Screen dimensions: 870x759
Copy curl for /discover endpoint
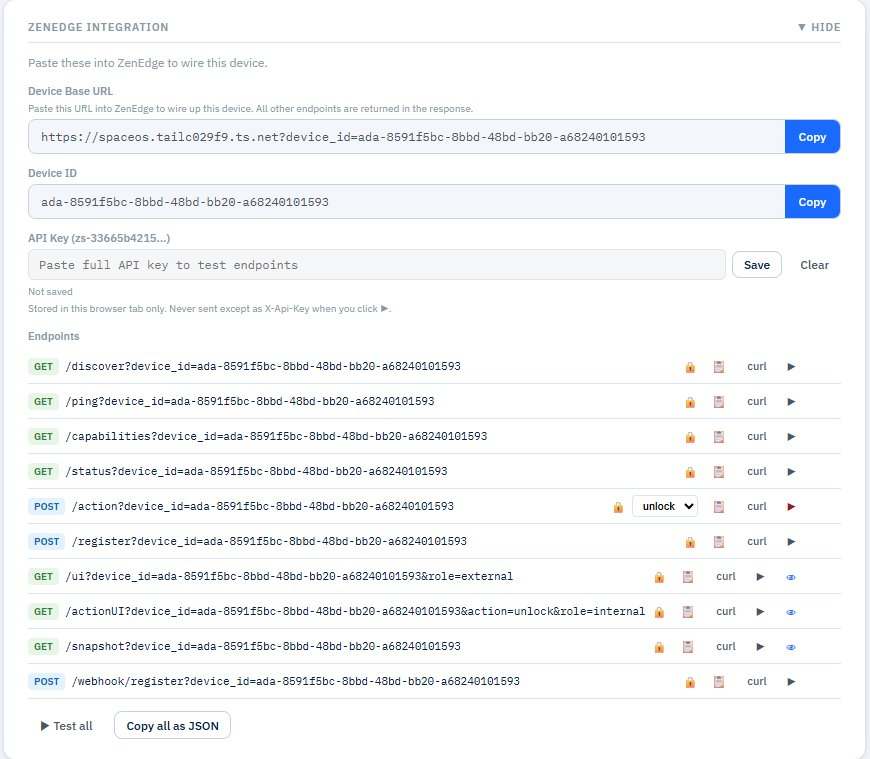pyautogui.click(x=757, y=366)
